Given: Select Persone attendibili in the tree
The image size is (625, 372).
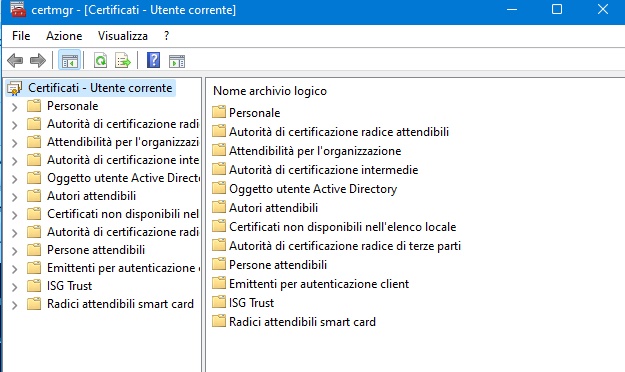Looking at the screenshot, I should pyautogui.click(x=96, y=250).
